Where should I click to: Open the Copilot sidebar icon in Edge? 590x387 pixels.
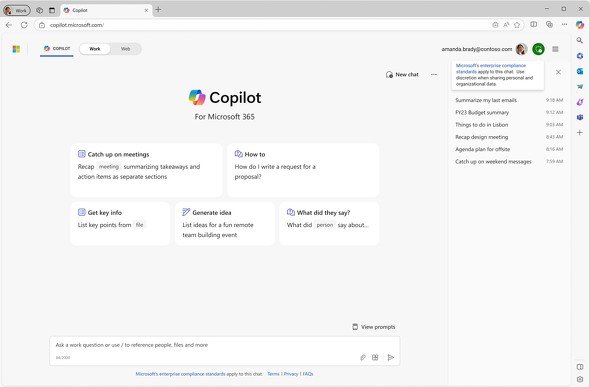pos(580,25)
